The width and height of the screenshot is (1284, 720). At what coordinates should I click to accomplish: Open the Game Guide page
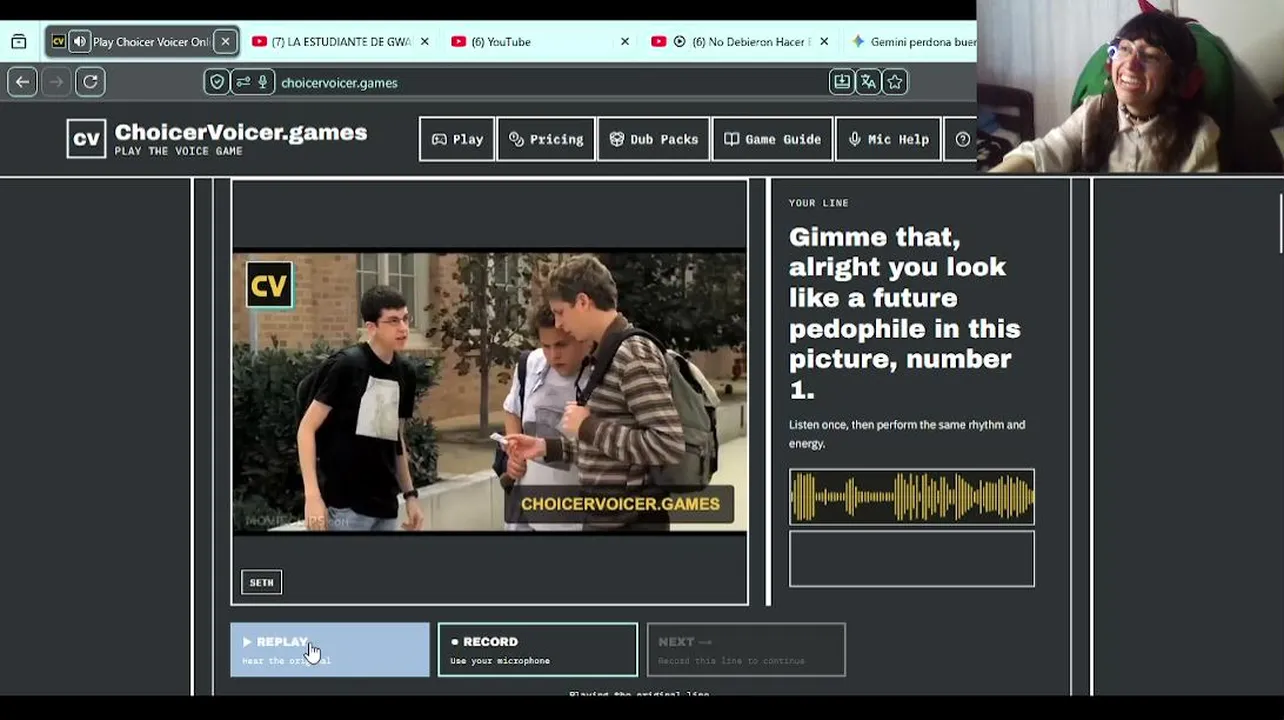[x=772, y=139]
